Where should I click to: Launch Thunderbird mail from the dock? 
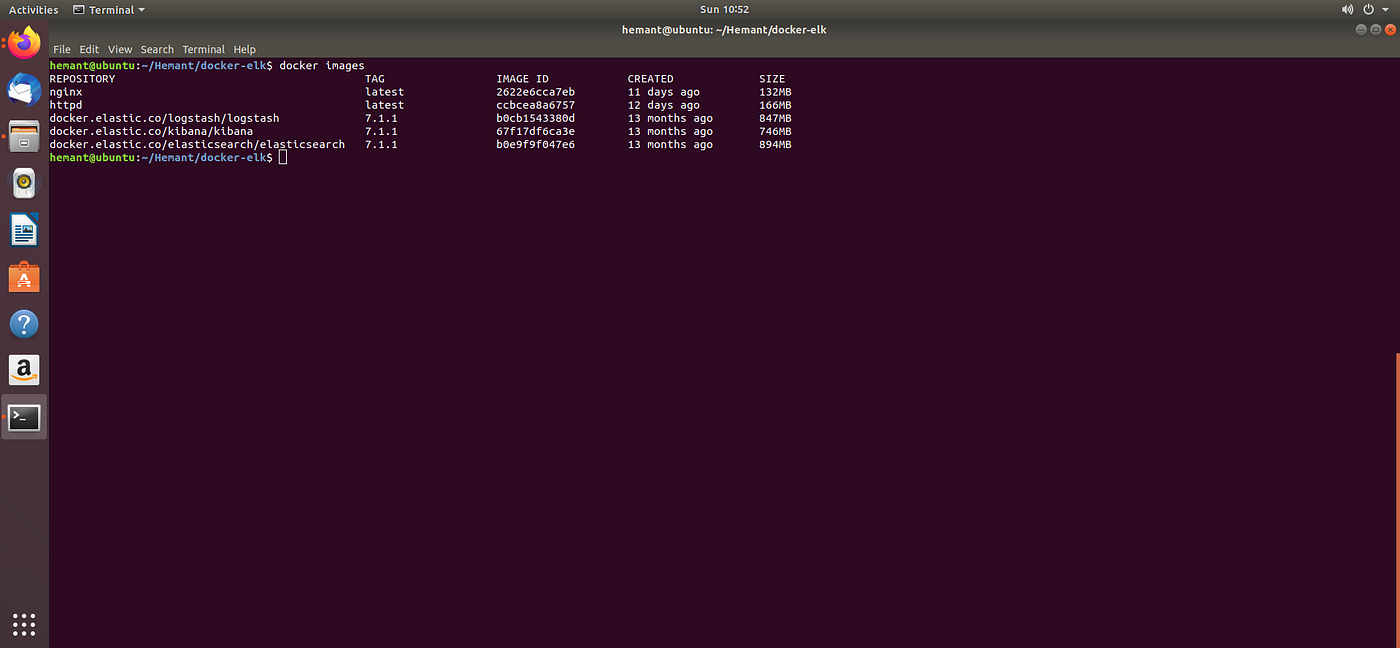(x=23, y=89)
